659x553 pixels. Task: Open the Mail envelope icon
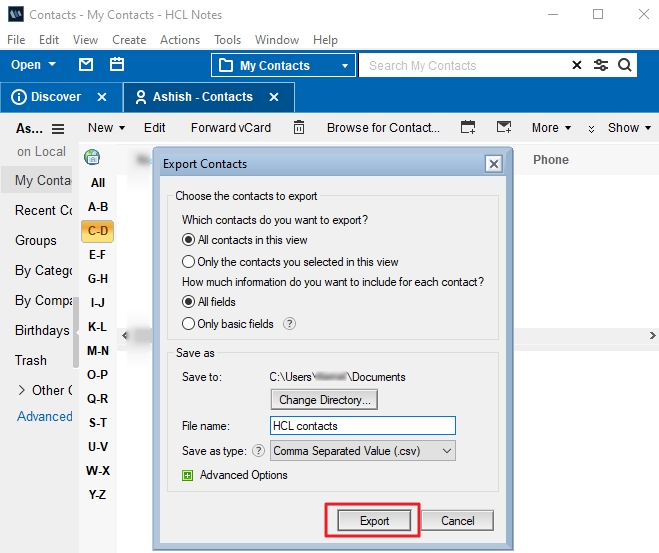[x=86, y=65]
